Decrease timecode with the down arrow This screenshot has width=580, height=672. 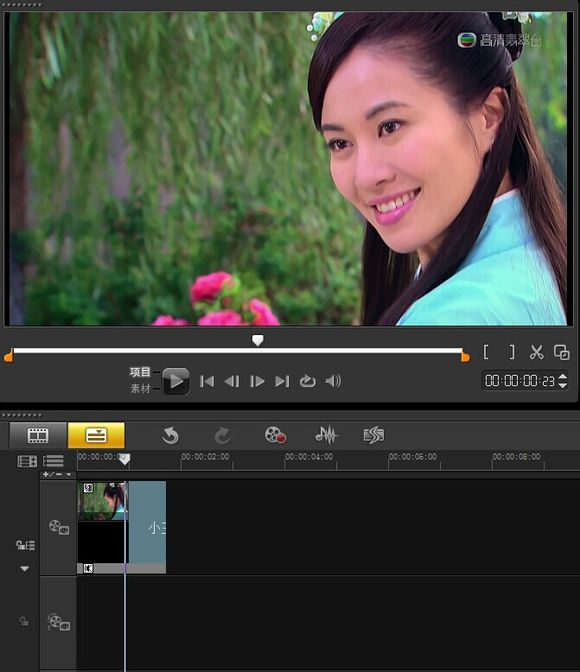coord(563,385)
